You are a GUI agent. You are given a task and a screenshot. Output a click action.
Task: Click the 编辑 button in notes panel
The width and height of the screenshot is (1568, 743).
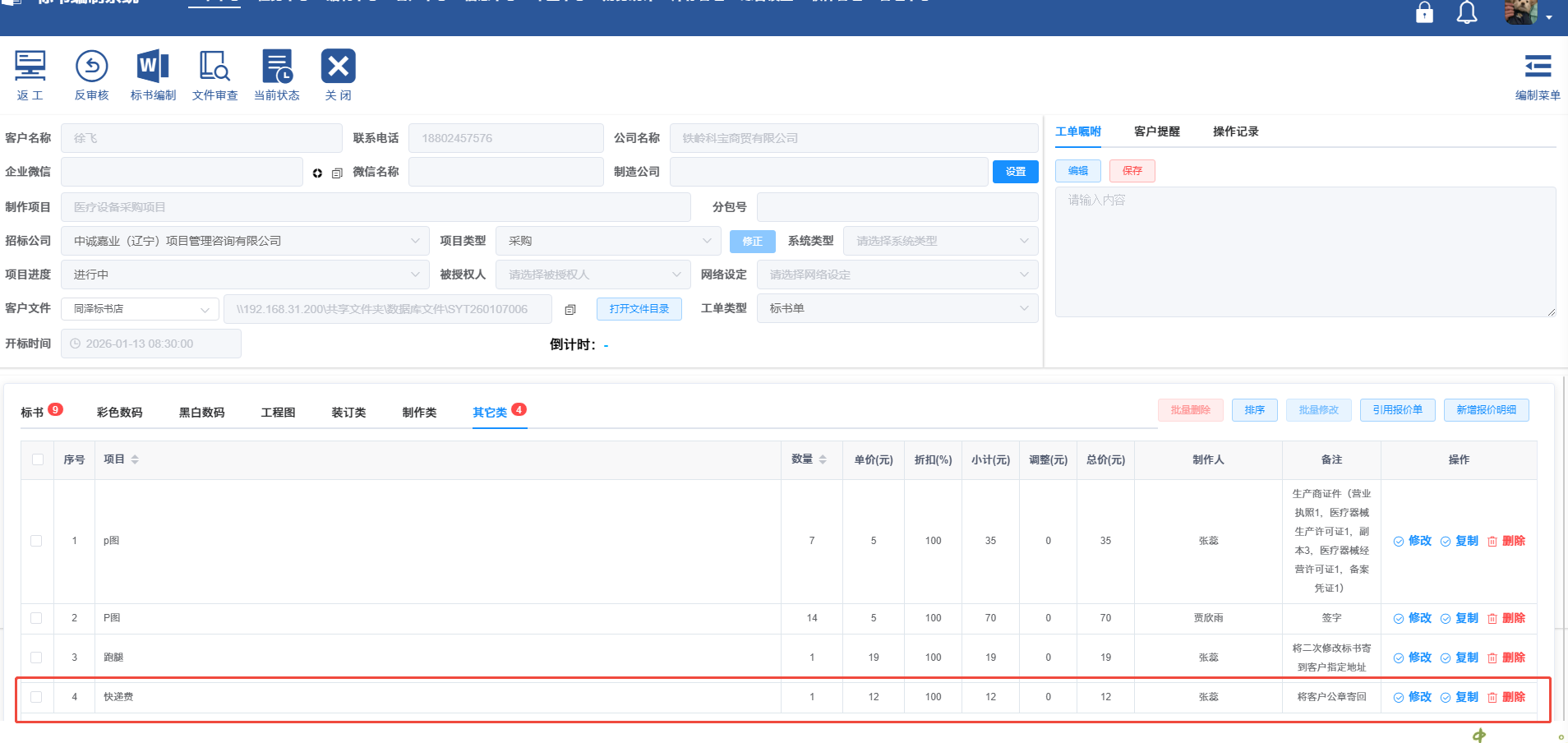click(x=1078, y=171)
